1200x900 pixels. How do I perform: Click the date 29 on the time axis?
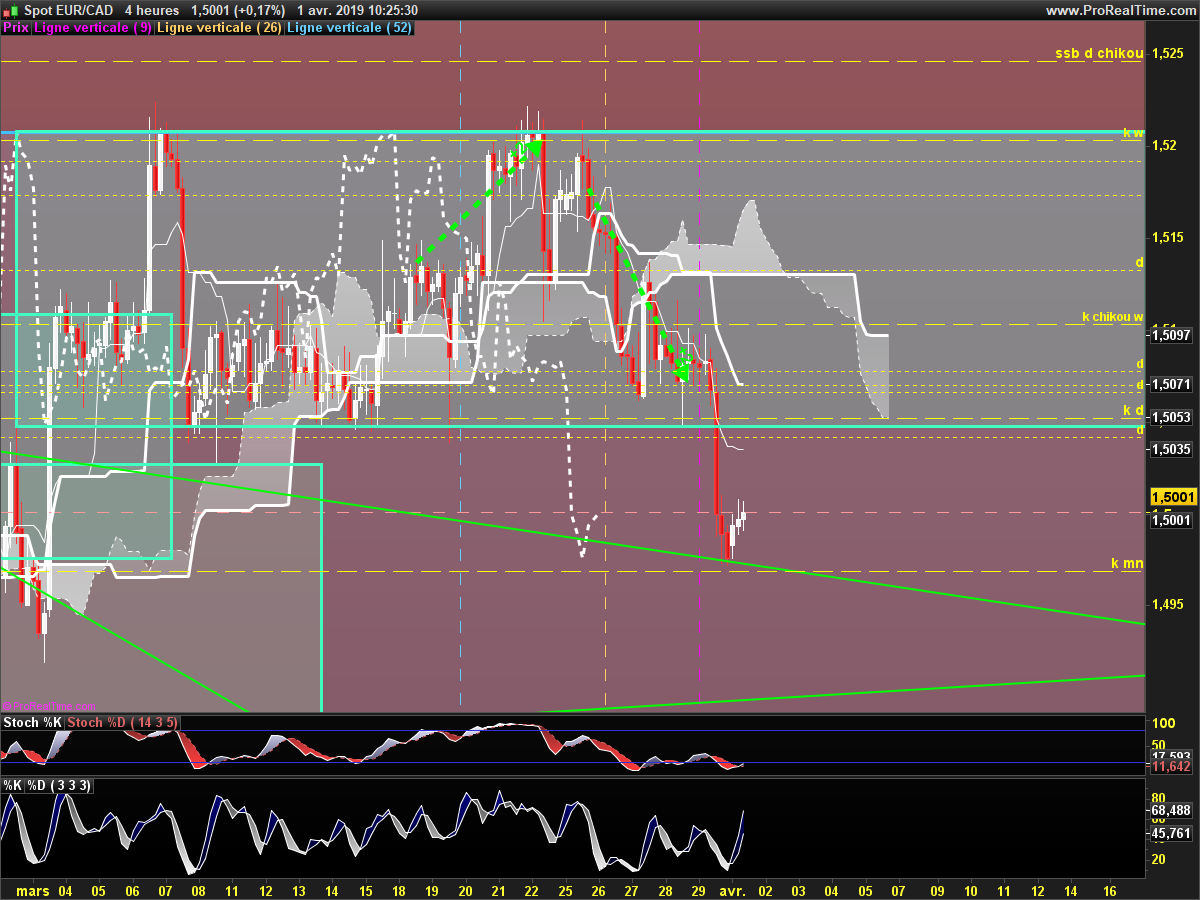click(x=697, y=890)
